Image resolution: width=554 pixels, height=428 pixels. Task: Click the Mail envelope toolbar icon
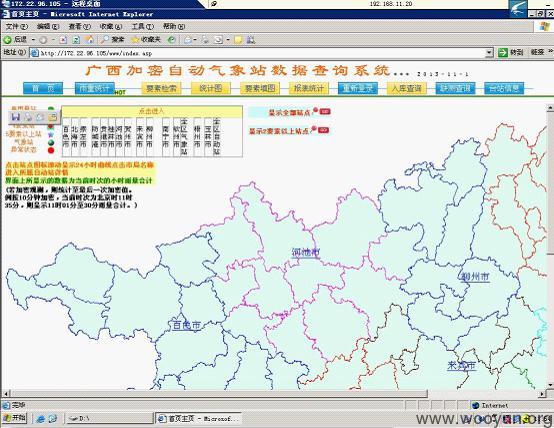[x=188, y=40]
